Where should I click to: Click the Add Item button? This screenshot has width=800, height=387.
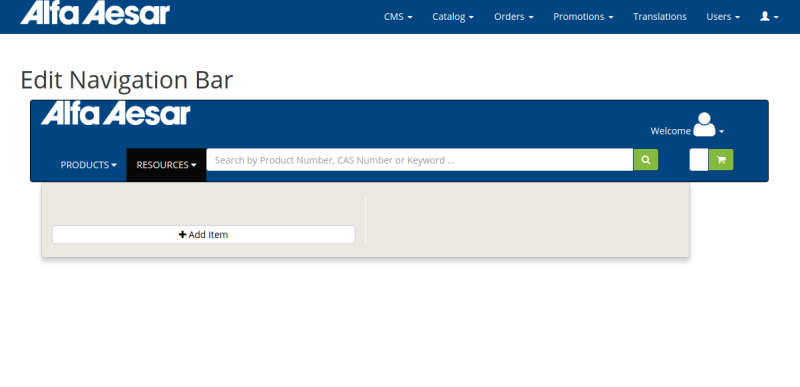(204, 235)
